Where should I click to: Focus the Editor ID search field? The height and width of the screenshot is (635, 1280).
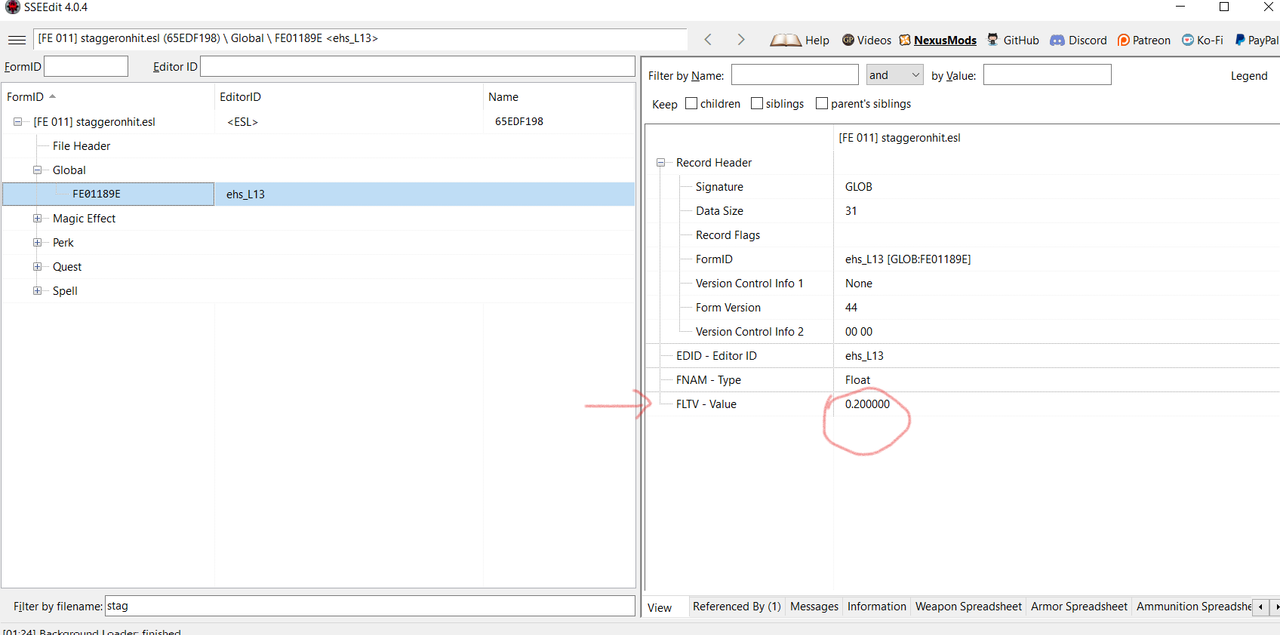[x=417, y=66]
